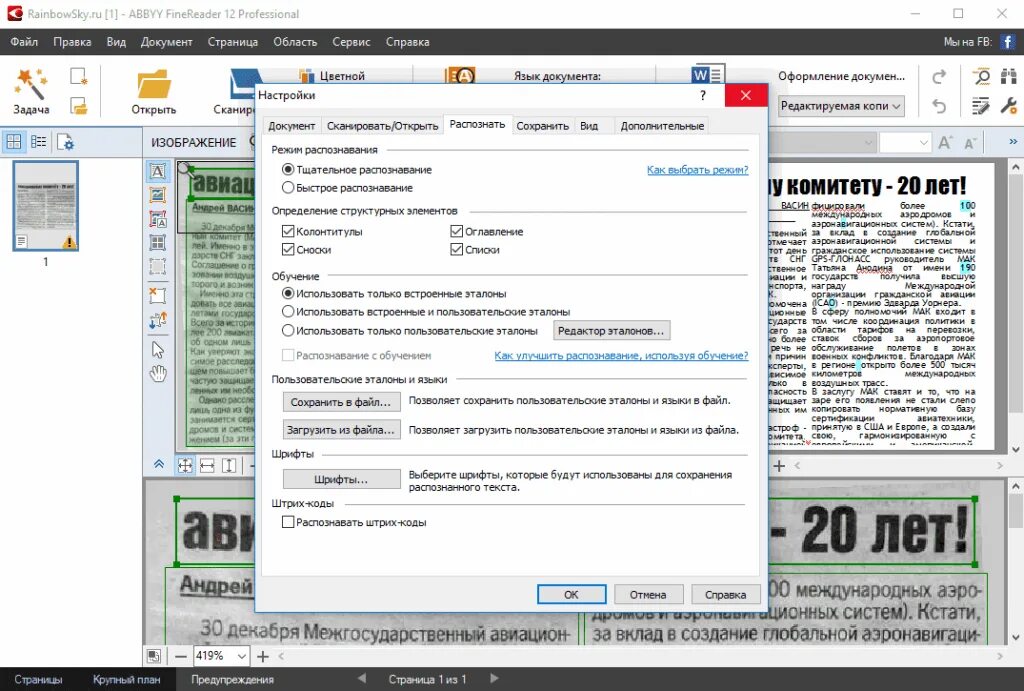Uncheck the Сноски checkbox
The image size is (1024, 691).
[288, 249]
